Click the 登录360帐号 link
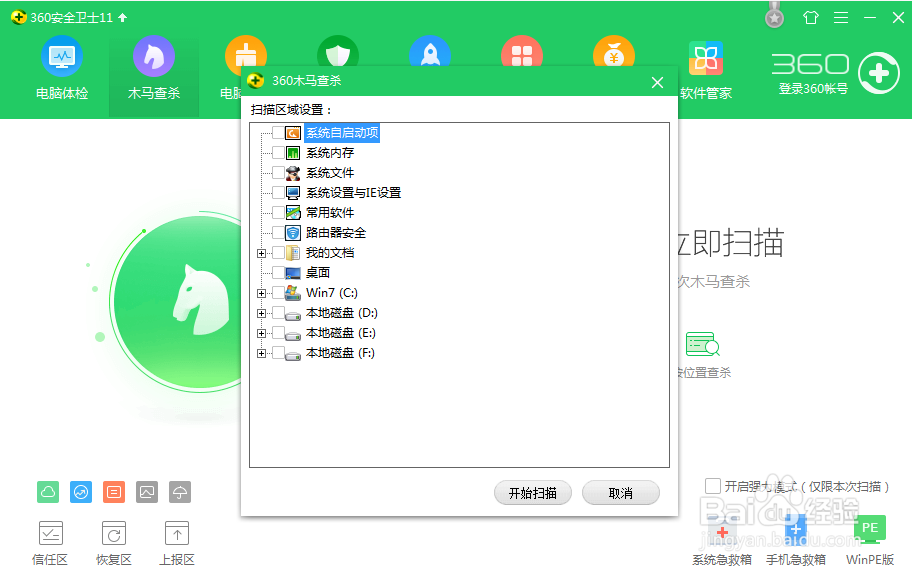The image size is (912, 571). tap(813, 89)
